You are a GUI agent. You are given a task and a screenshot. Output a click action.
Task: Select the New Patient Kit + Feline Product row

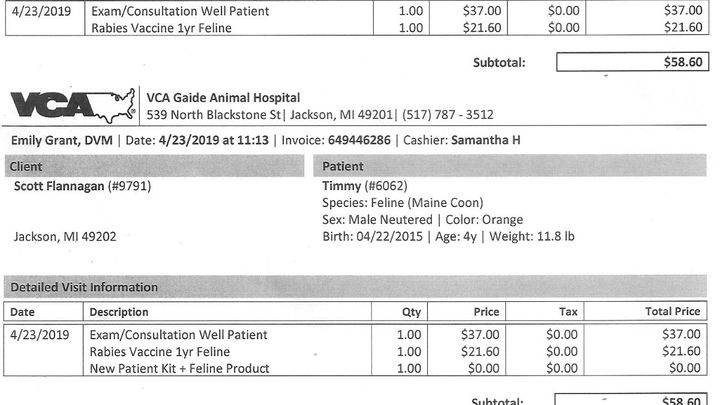pyautogui.click(x=355, y=368)
